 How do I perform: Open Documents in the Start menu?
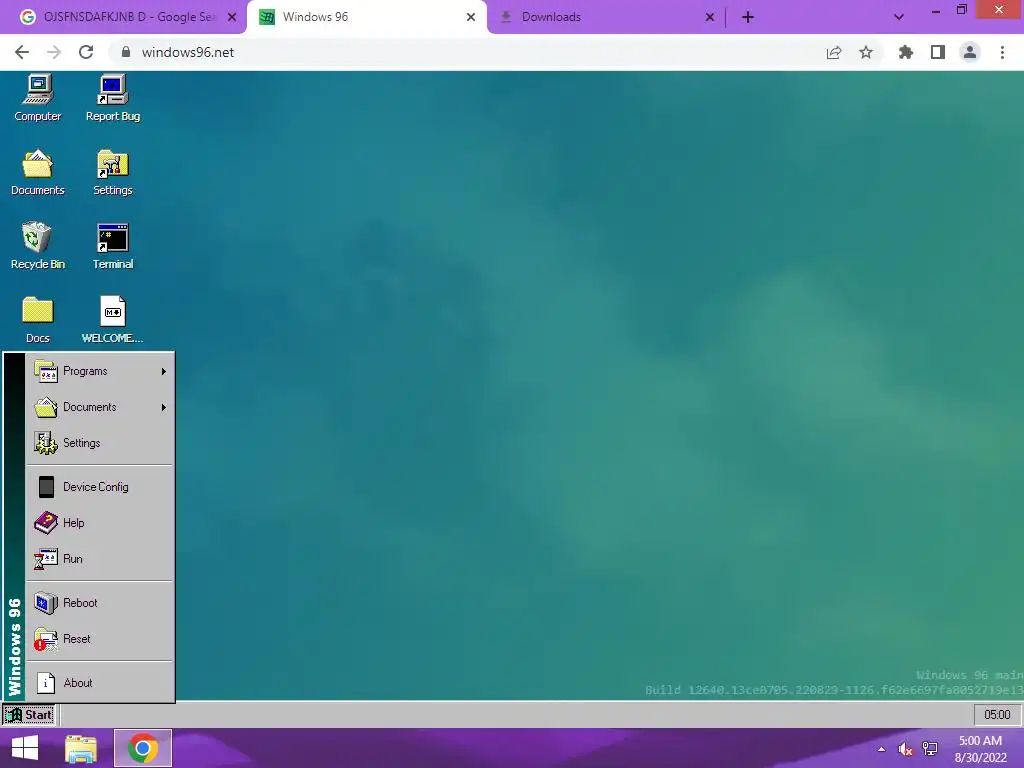[99, 407]
